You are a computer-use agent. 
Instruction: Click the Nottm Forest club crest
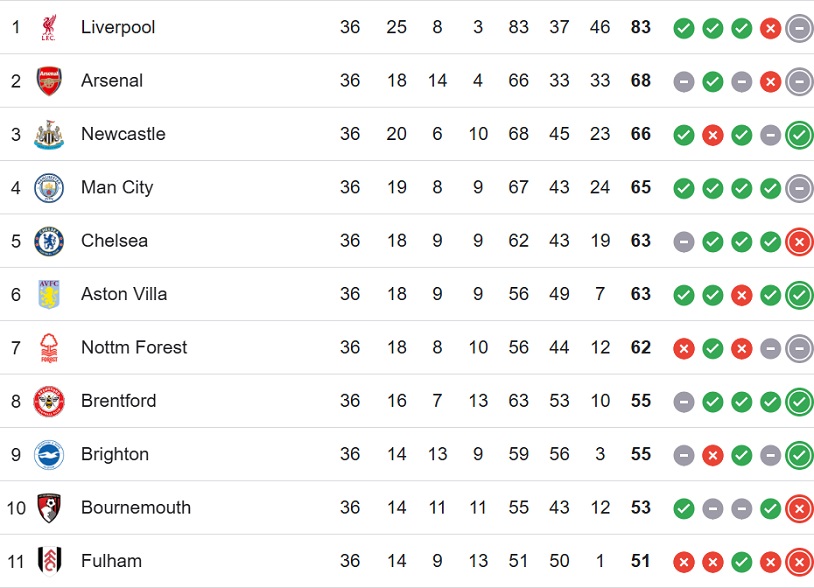pyautogui.click(x=49, y=348)
